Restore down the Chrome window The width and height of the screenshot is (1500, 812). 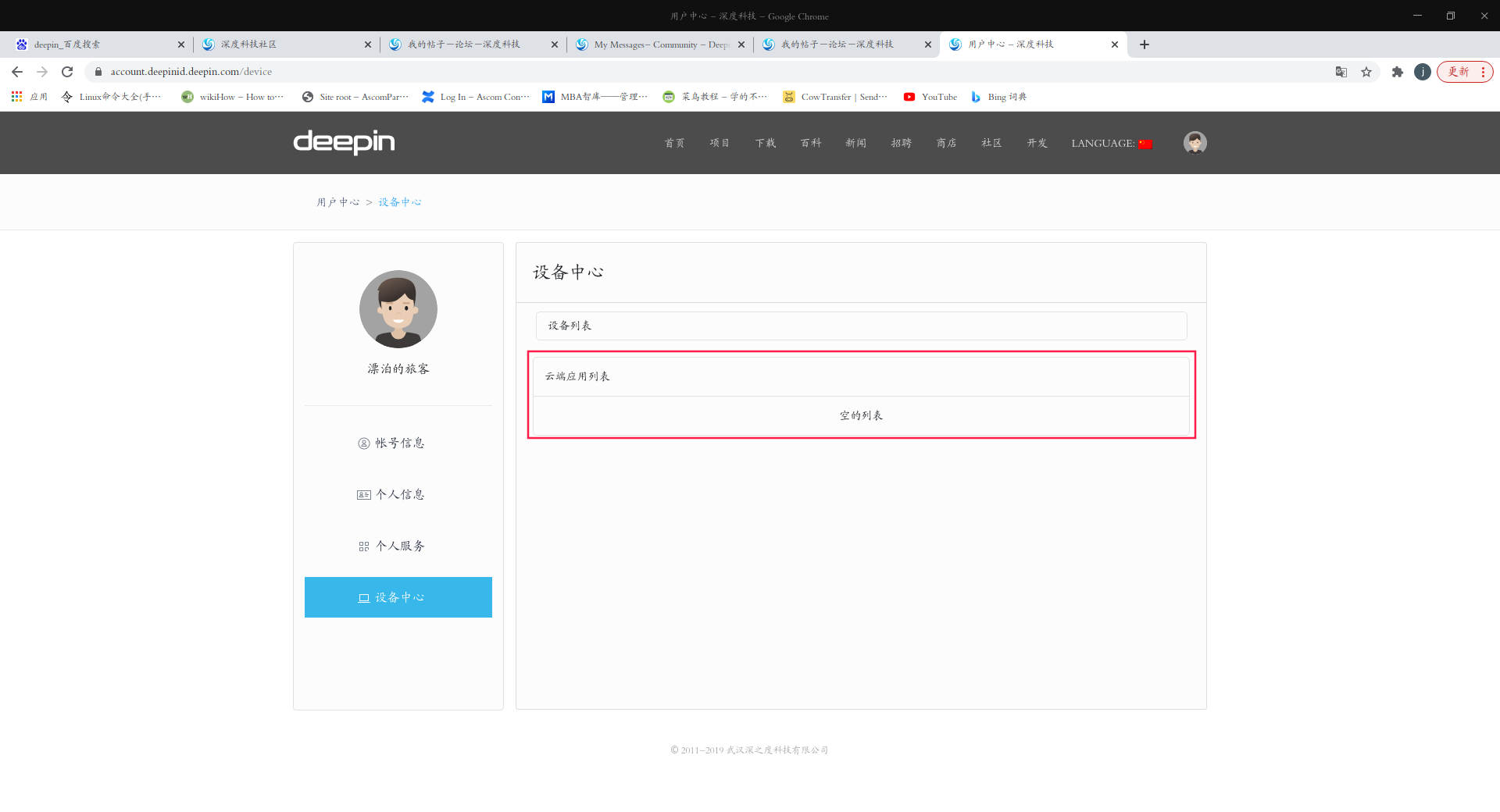[1451, 16]
